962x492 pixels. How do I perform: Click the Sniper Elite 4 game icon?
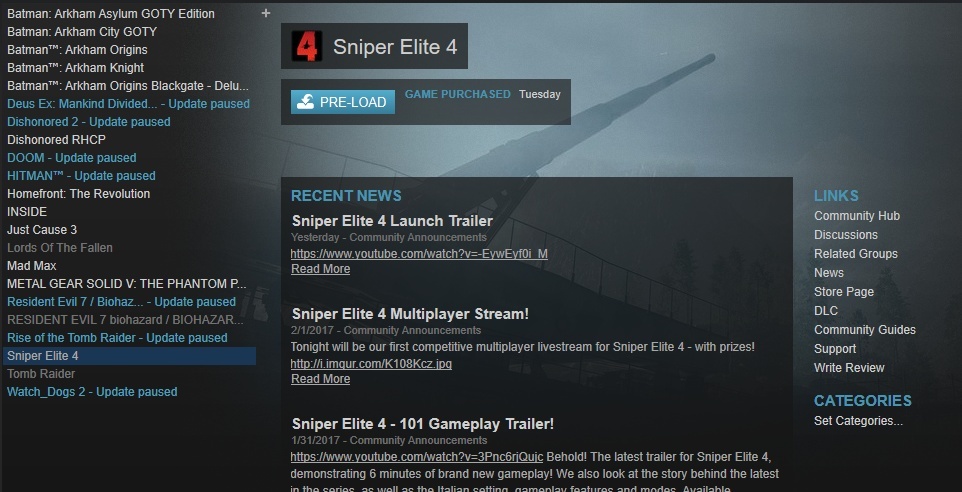[x=306, y=46]
